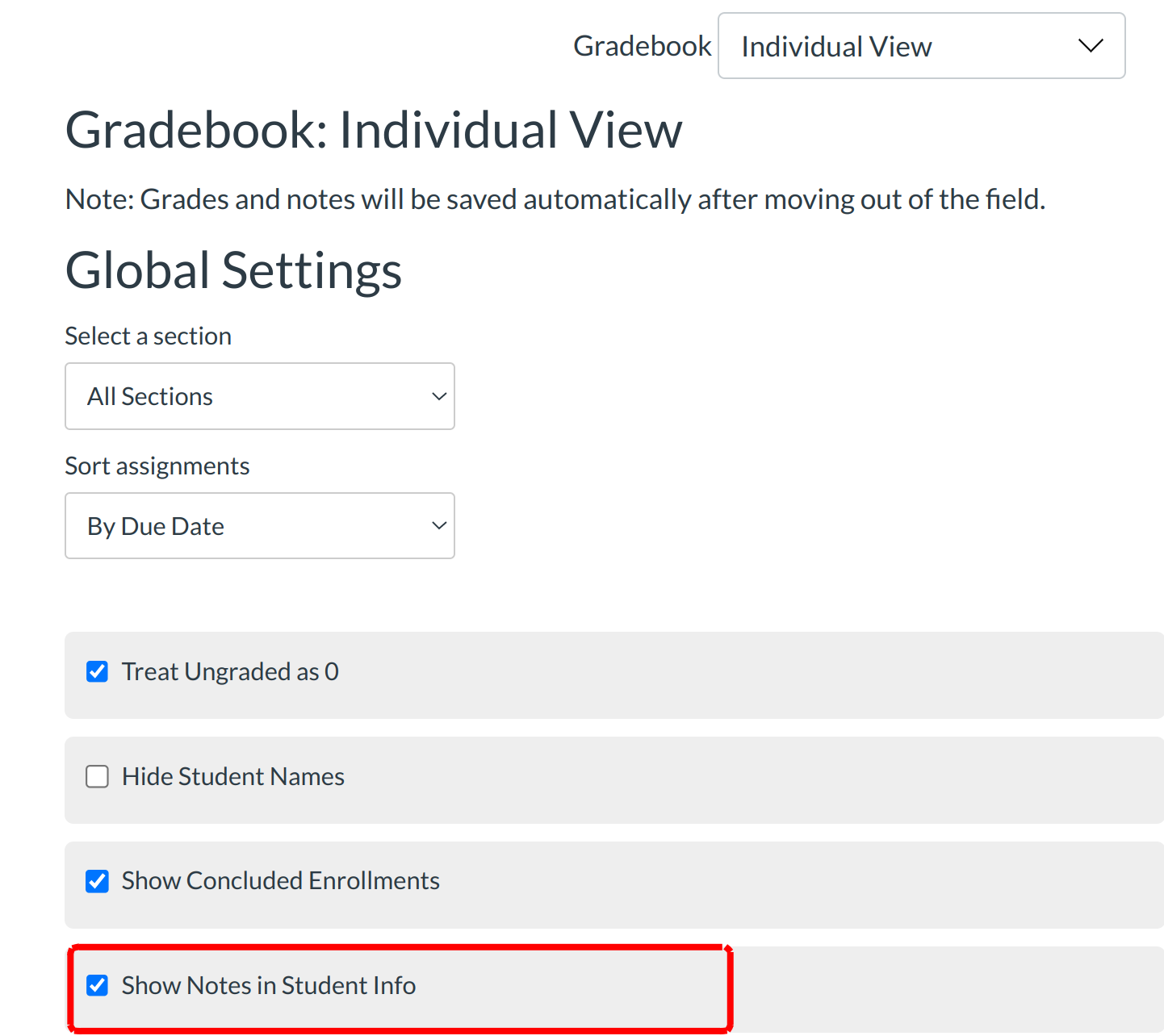Click the "Global Settings" heading
Screen dimensions: 1164x1036
pyautogui.click(x=233, y=269)
